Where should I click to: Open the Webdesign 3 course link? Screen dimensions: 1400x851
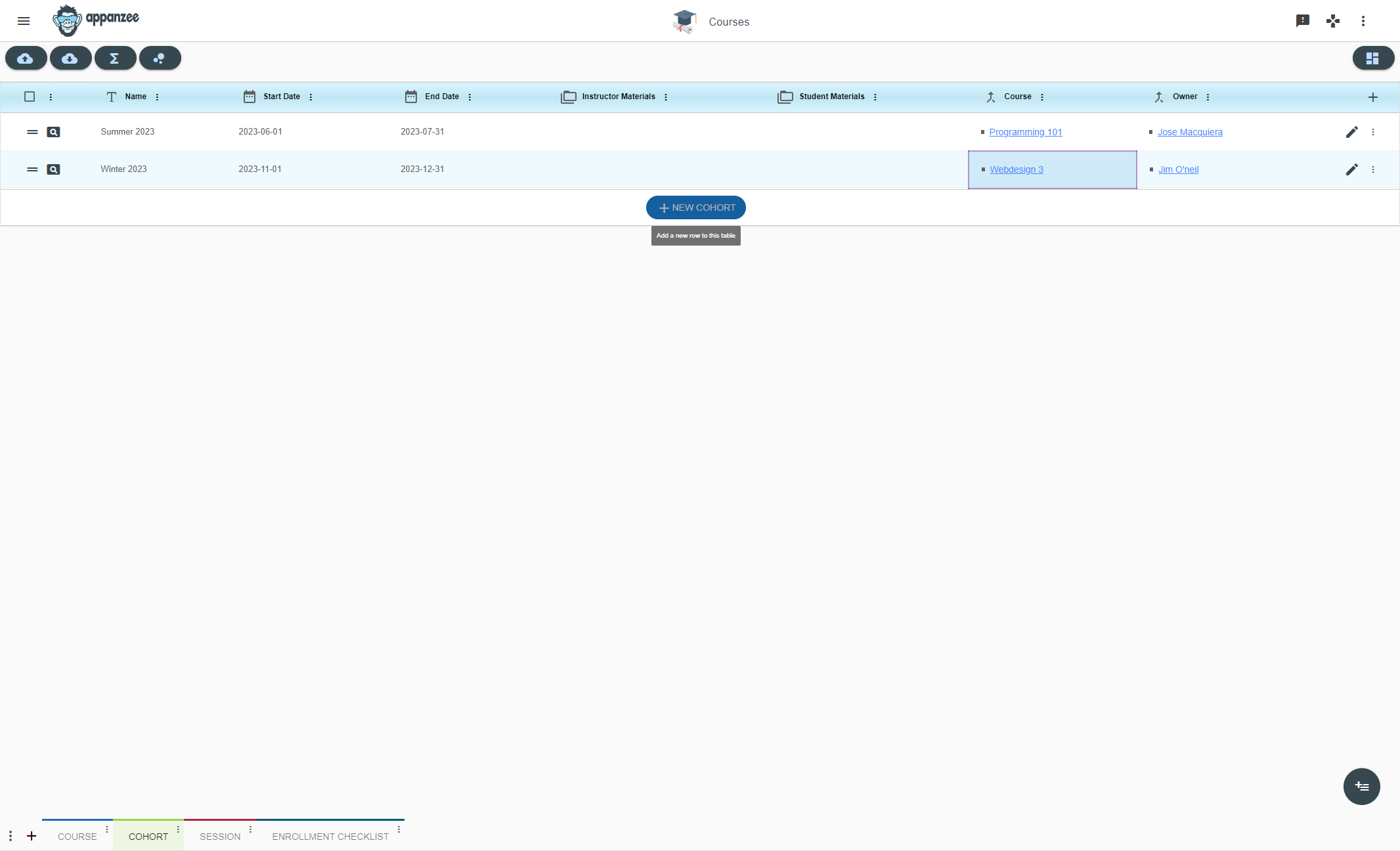pos(1017,169)
